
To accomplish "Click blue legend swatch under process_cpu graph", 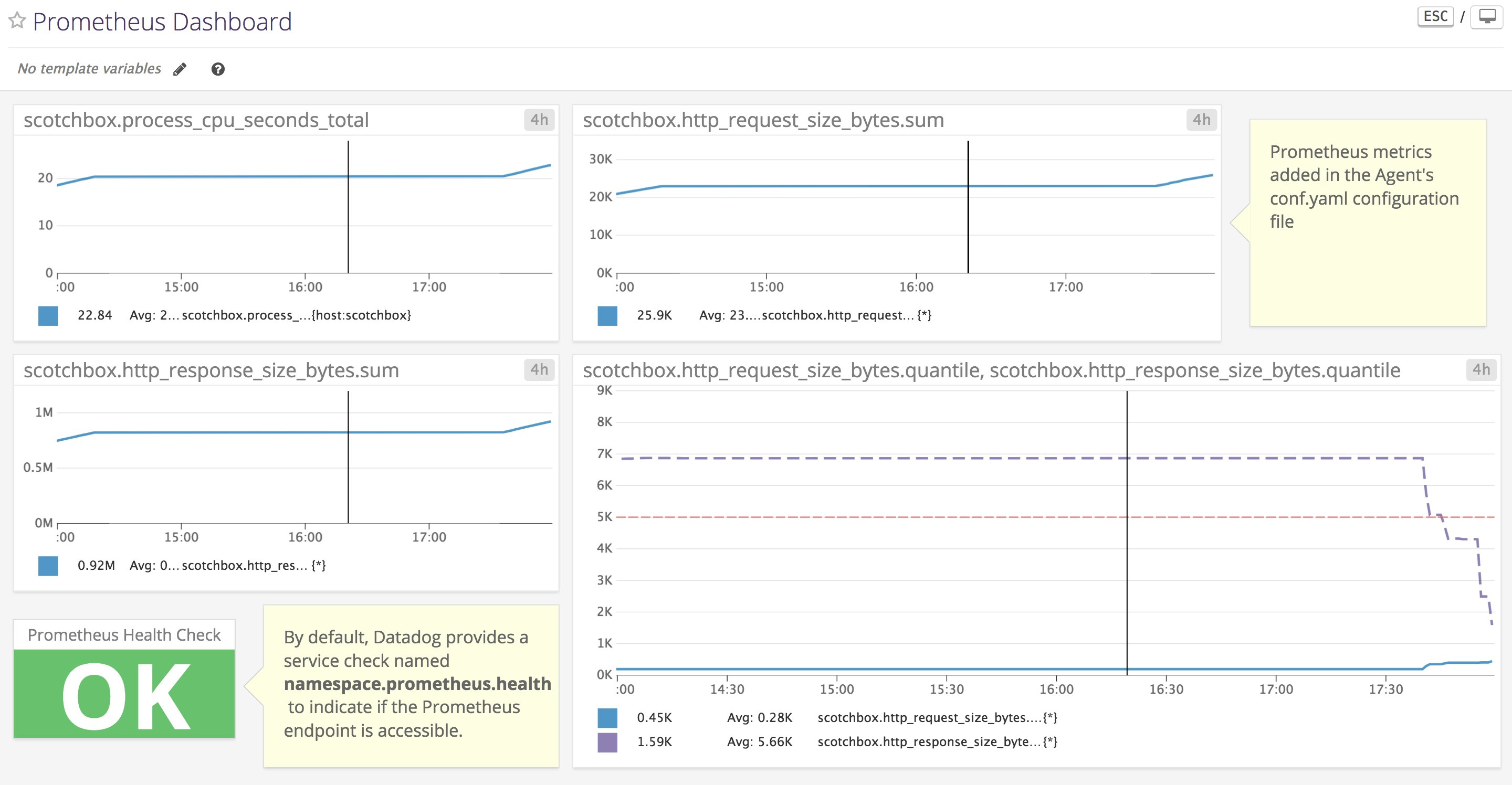I will [48, 316].
